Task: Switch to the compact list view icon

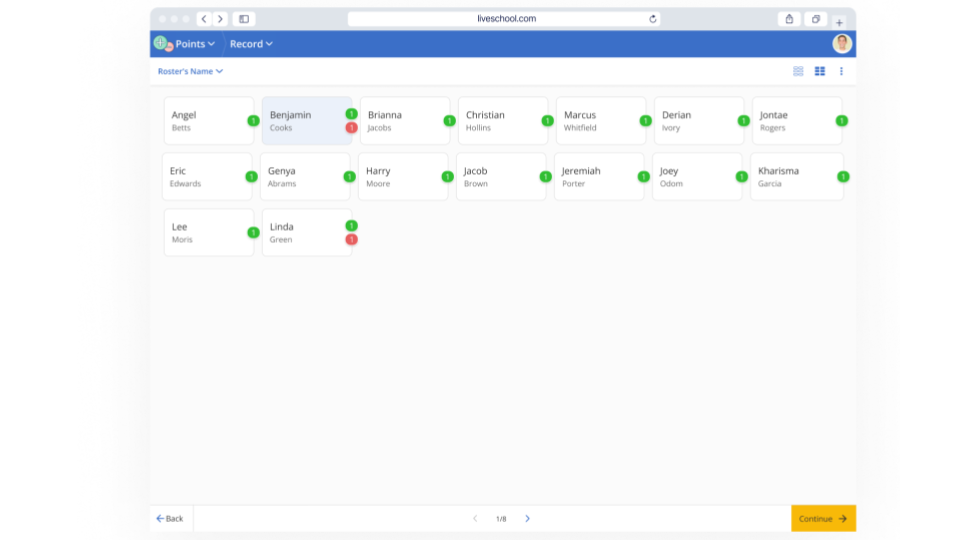Action: [x=798, y=71]
